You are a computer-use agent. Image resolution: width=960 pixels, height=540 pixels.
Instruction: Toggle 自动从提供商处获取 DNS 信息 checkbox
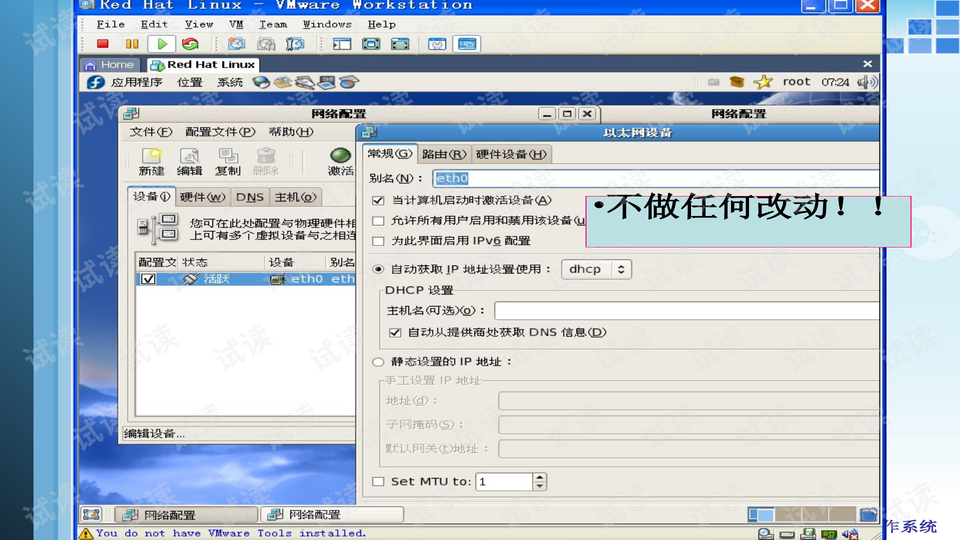click(395, 332)
